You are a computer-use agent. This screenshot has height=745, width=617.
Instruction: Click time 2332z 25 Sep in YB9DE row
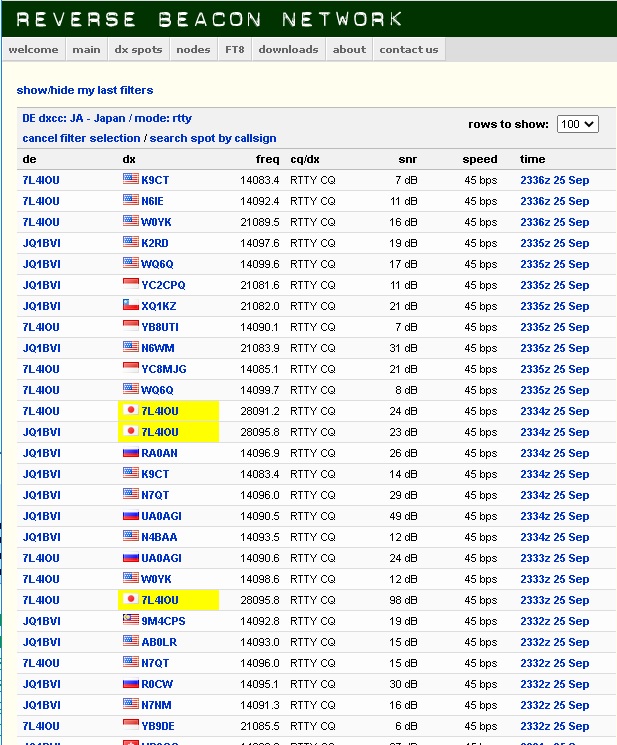pos(554,726)
